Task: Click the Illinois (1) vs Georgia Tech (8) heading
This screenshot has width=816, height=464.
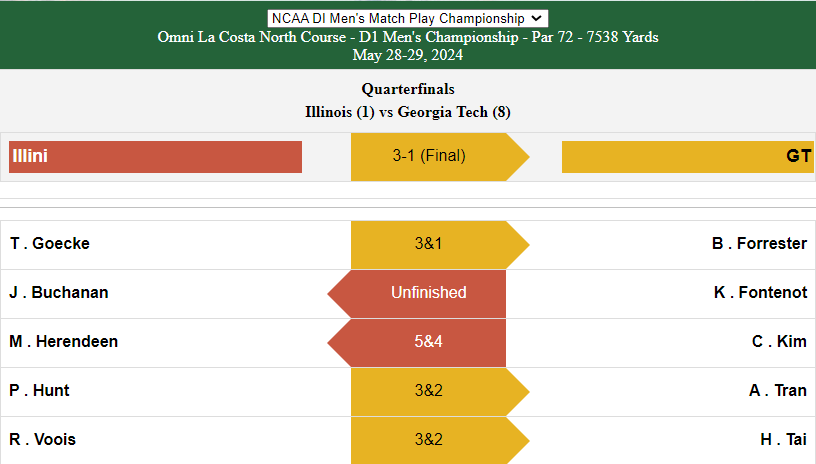Action: pos(407,112)
